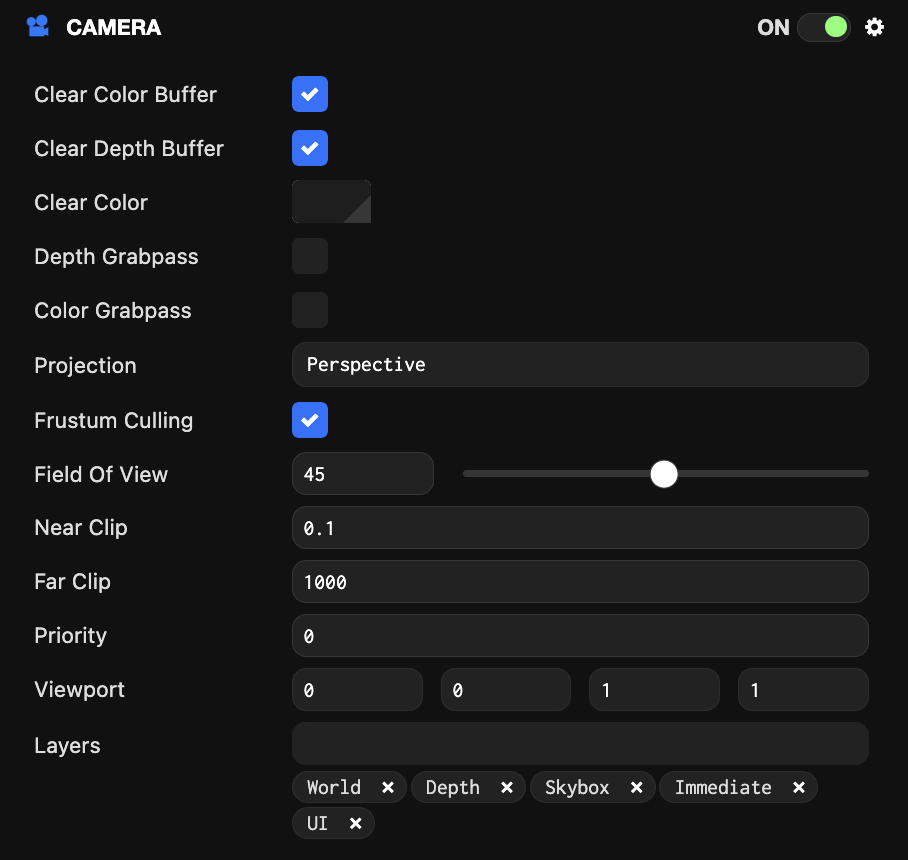Screen dimensions: 908x860
Task: Open the Layers selection field
Action: pos(580,743)
